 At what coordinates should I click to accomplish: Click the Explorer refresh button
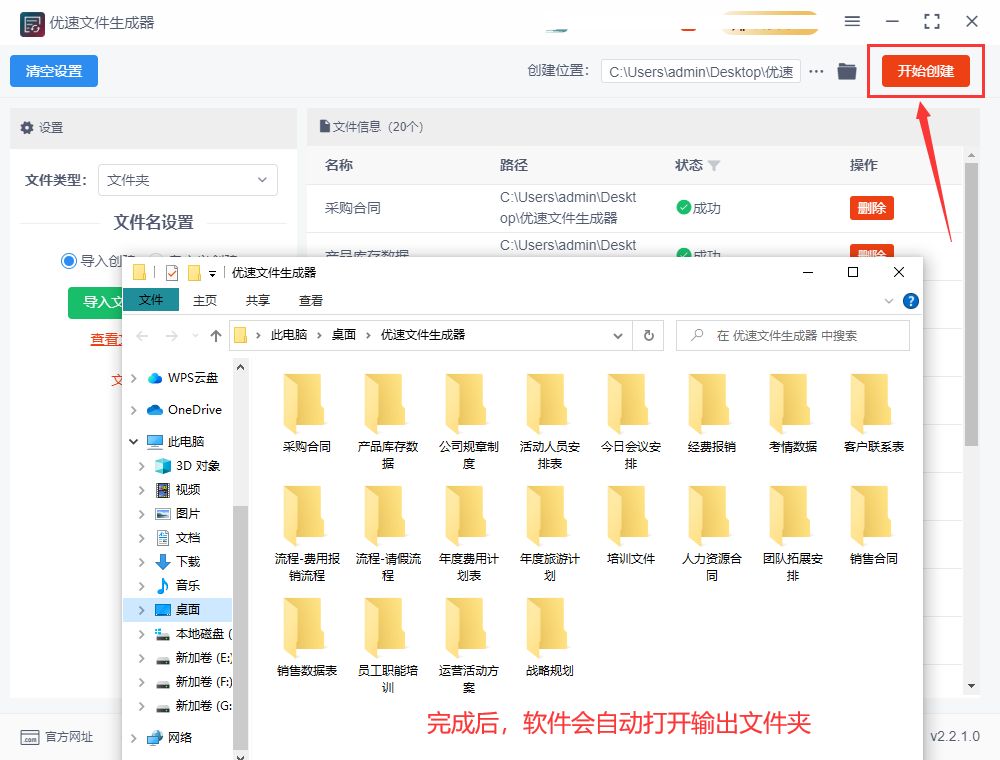pyautogui.click(x=648, y=335)
